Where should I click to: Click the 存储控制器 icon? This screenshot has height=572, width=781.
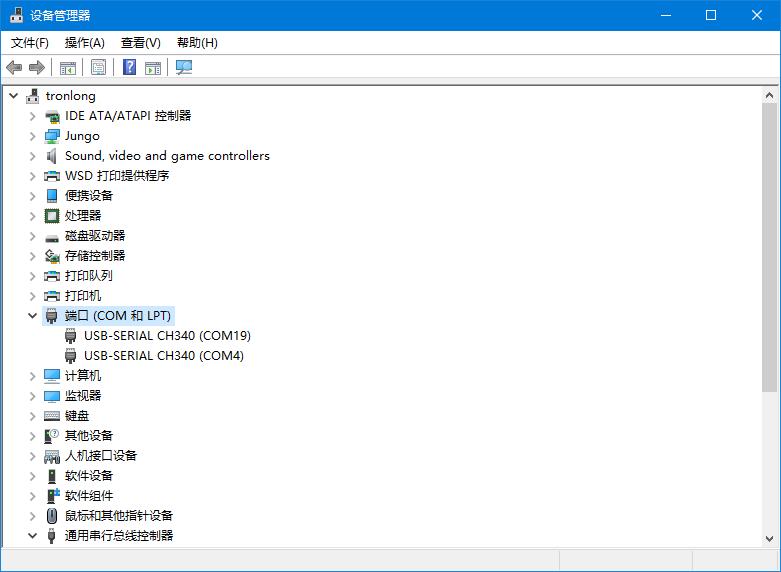(52, 256)
